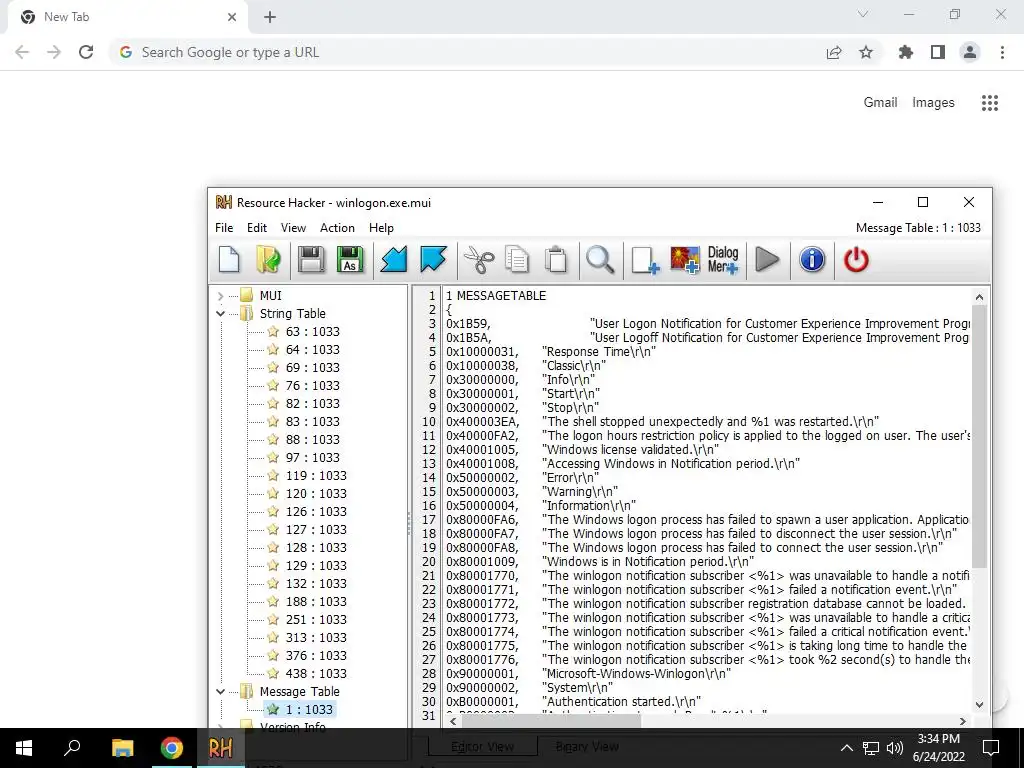Select string table entry 76 : 1033

[x=313, y=386]
